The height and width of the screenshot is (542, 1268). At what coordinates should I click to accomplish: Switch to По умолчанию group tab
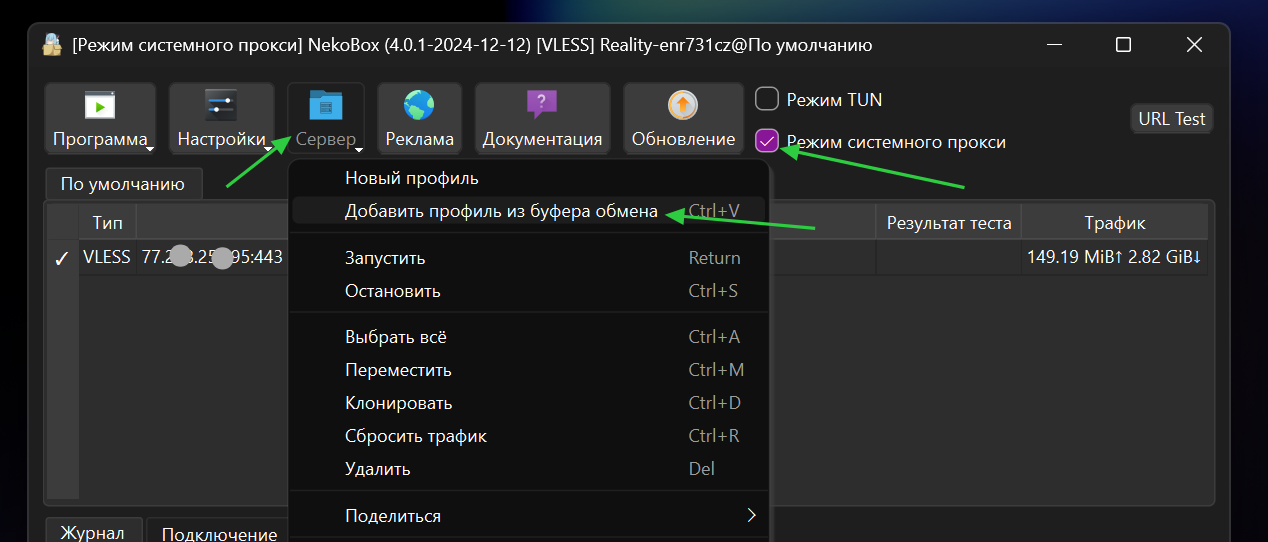pos(123,184)
